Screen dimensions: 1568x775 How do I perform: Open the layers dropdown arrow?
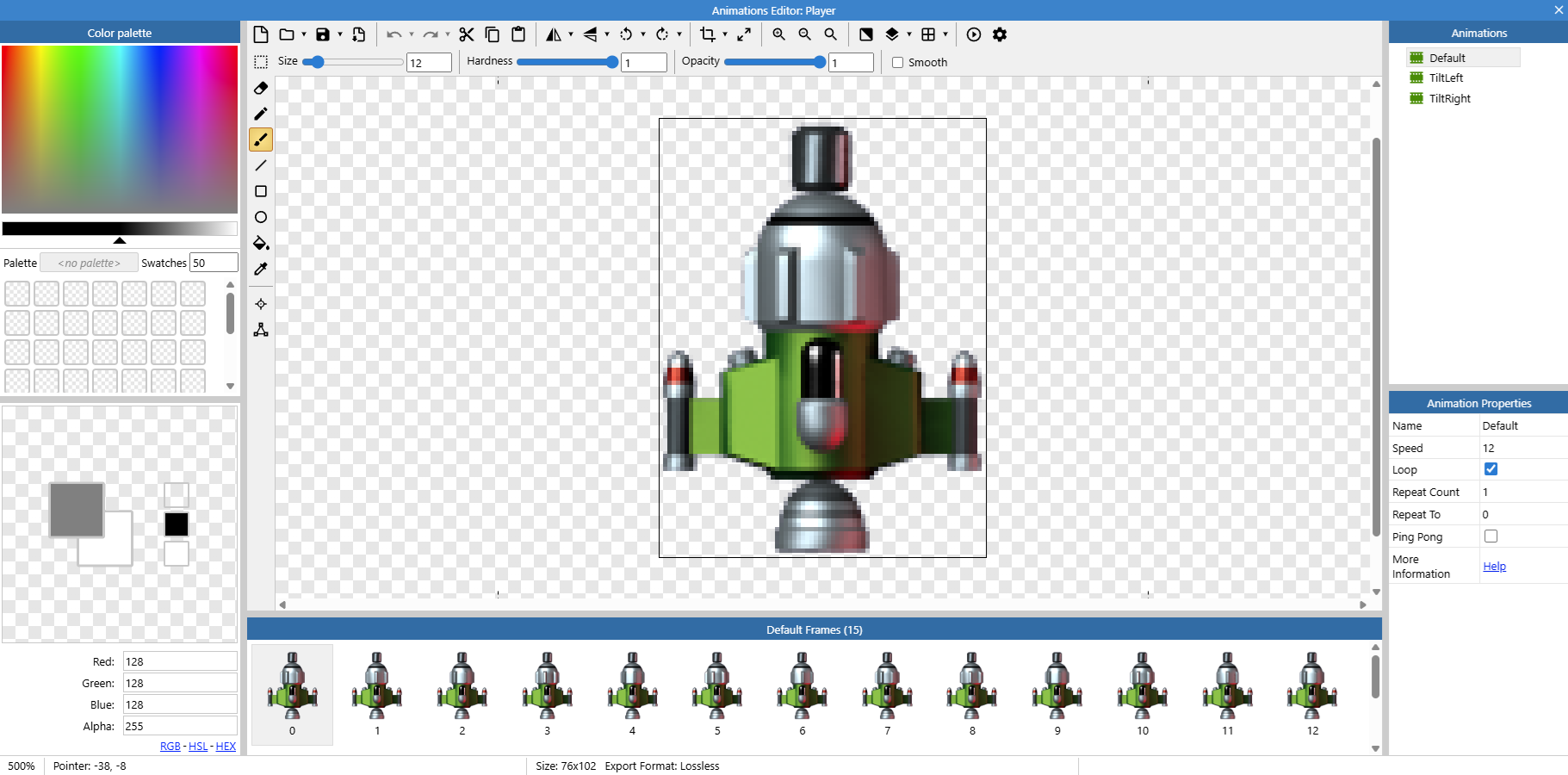(909, 34)
